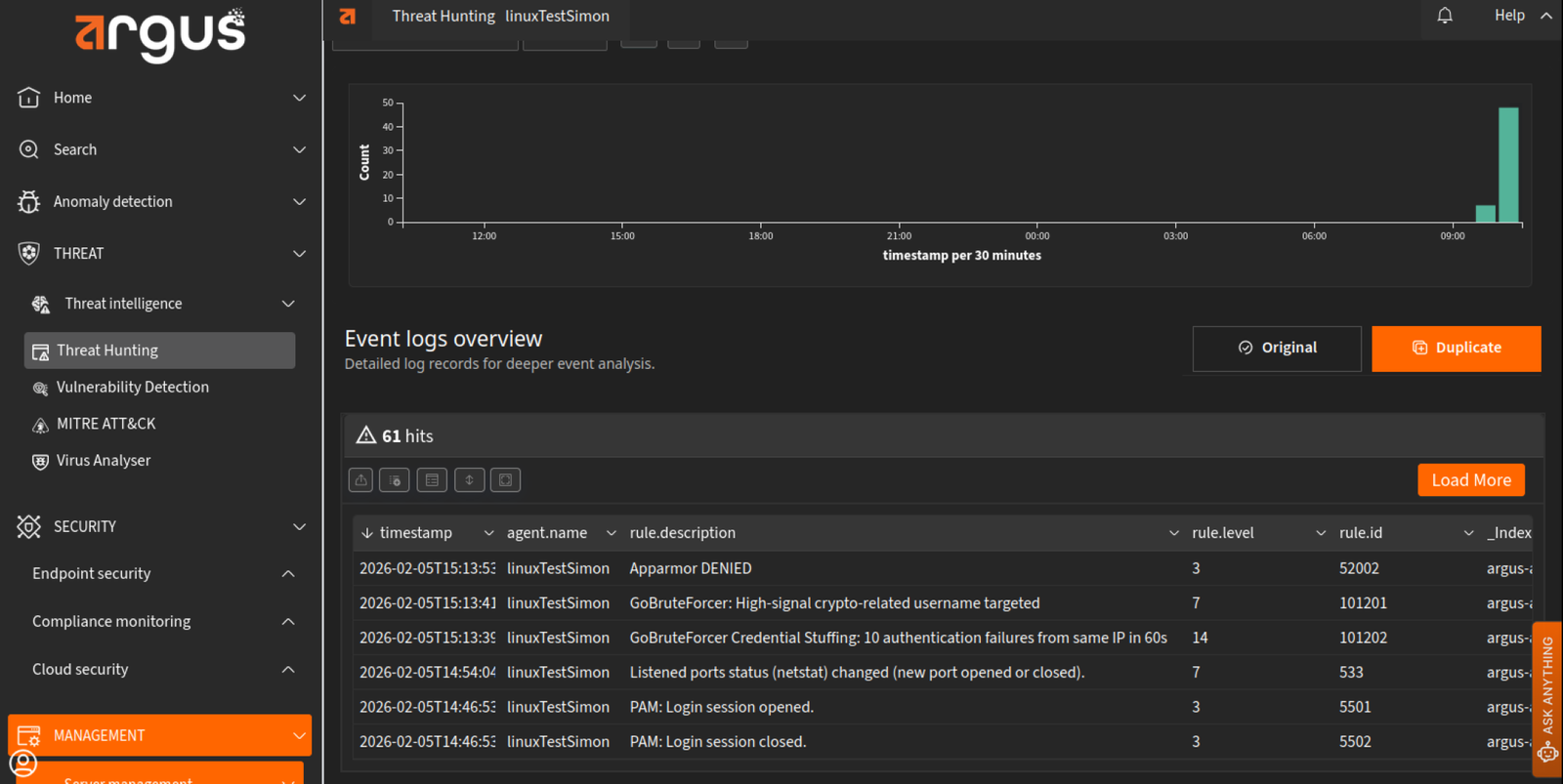This screenshot has height=784, width=1563.
Task: Open the Help menu in the top bar
Action: [1509, 16]
